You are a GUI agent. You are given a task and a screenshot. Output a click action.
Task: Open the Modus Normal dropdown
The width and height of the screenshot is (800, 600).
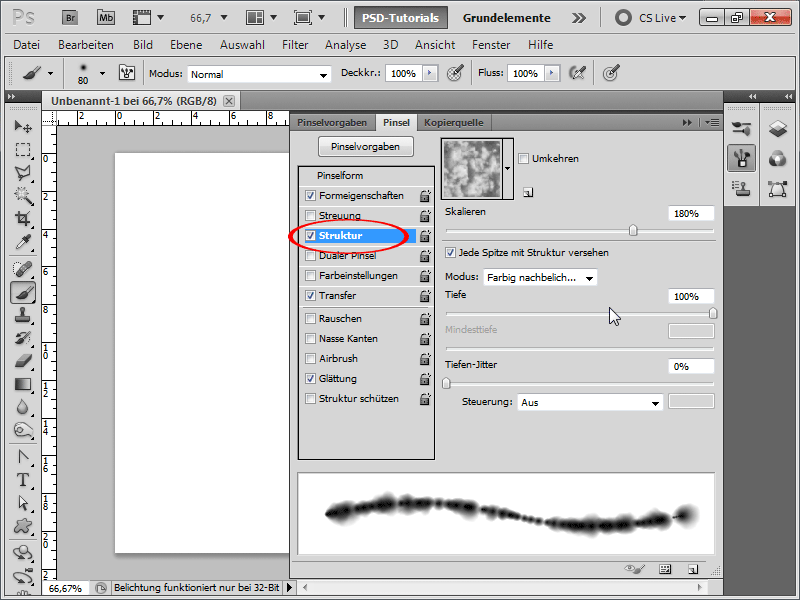point(259,74)
